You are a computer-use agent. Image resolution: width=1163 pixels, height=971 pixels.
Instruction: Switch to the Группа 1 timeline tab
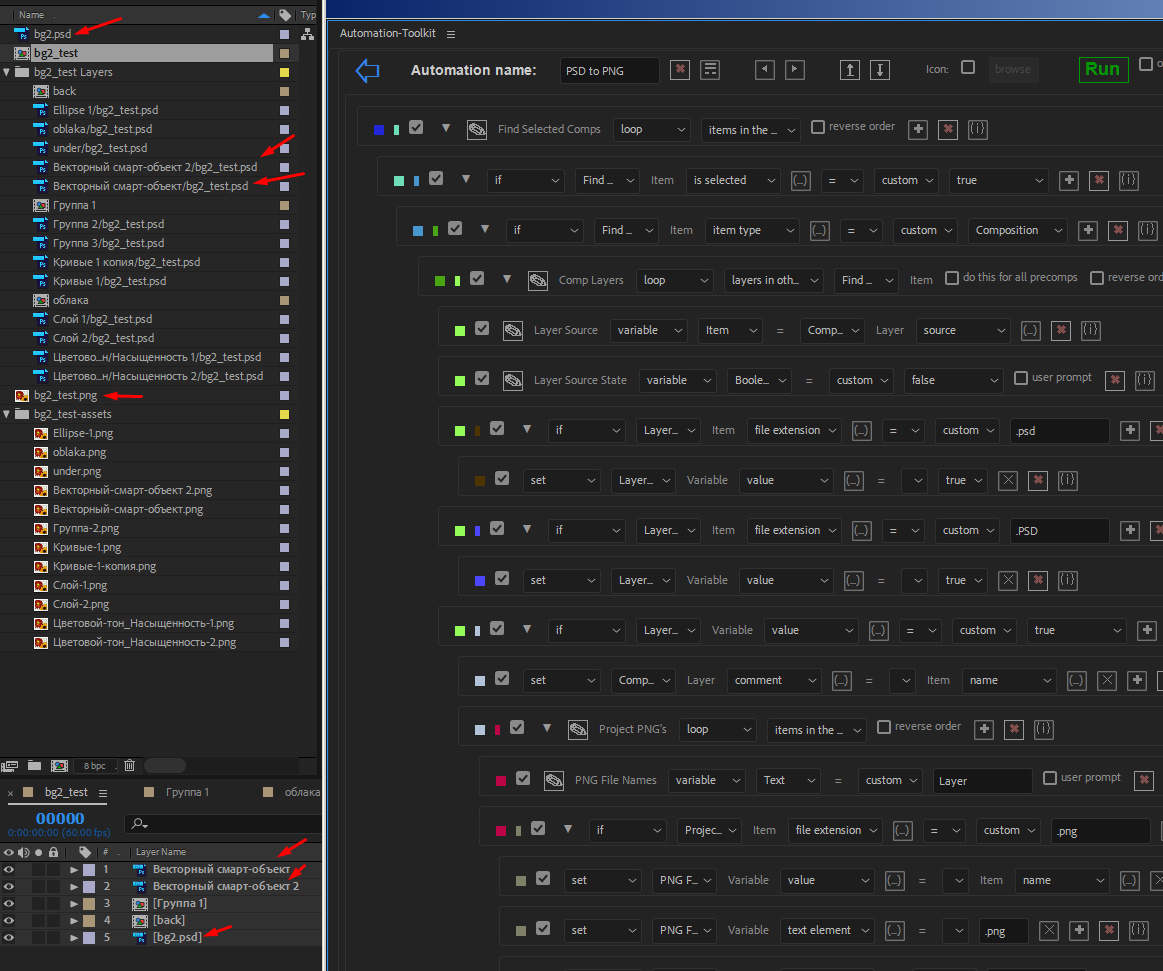[x=187, y=792]
